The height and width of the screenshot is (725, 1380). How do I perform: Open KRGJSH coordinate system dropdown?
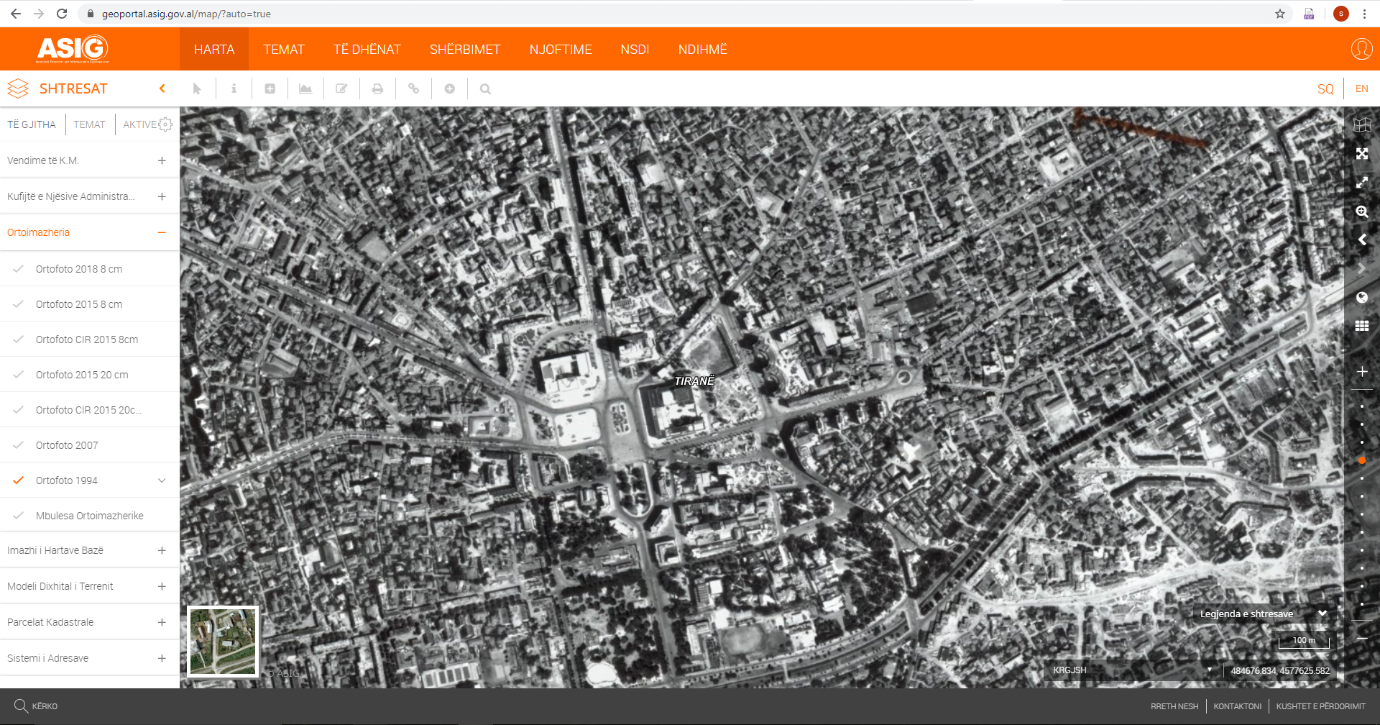pos(1132,670)
